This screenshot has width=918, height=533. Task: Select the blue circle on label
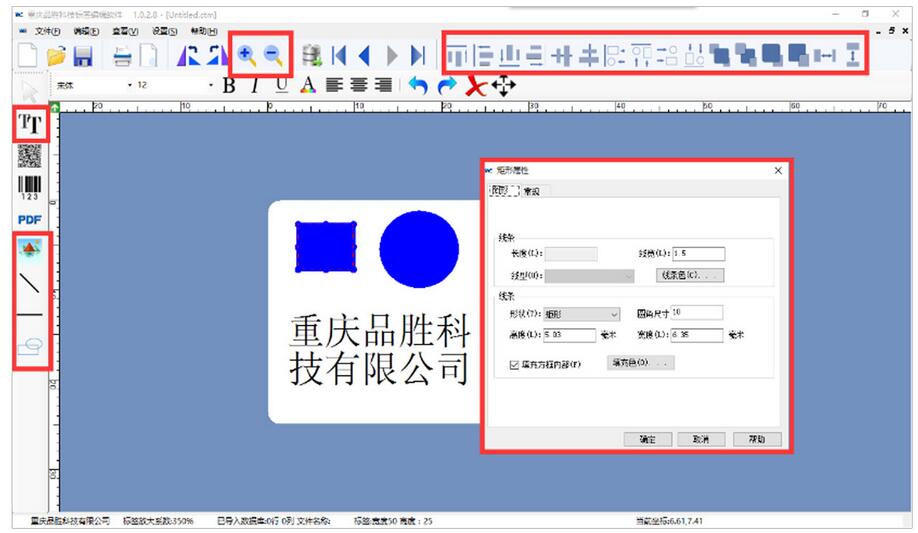419,249
